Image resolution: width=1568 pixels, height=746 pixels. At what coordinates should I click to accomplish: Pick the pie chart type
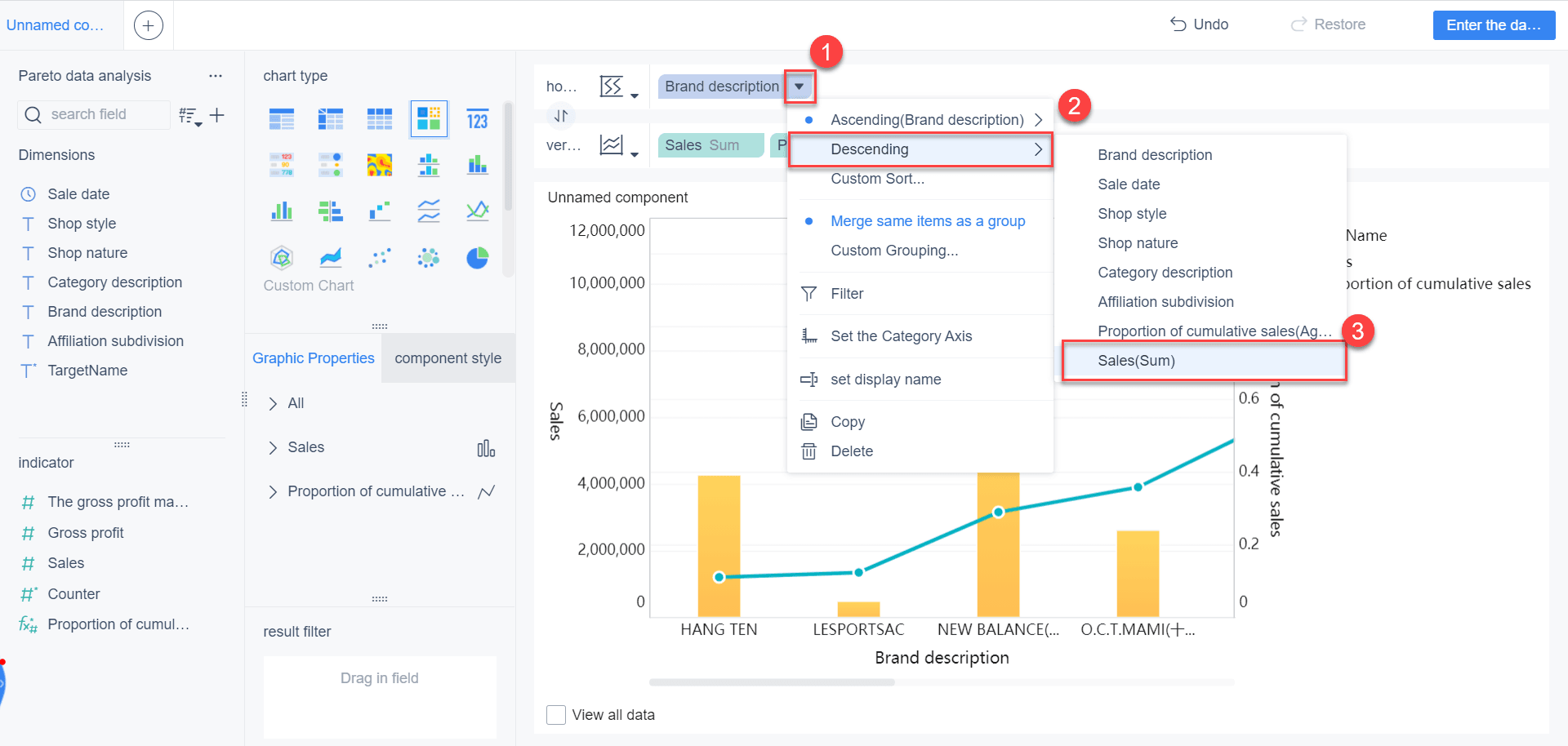(x=478, y=258)
